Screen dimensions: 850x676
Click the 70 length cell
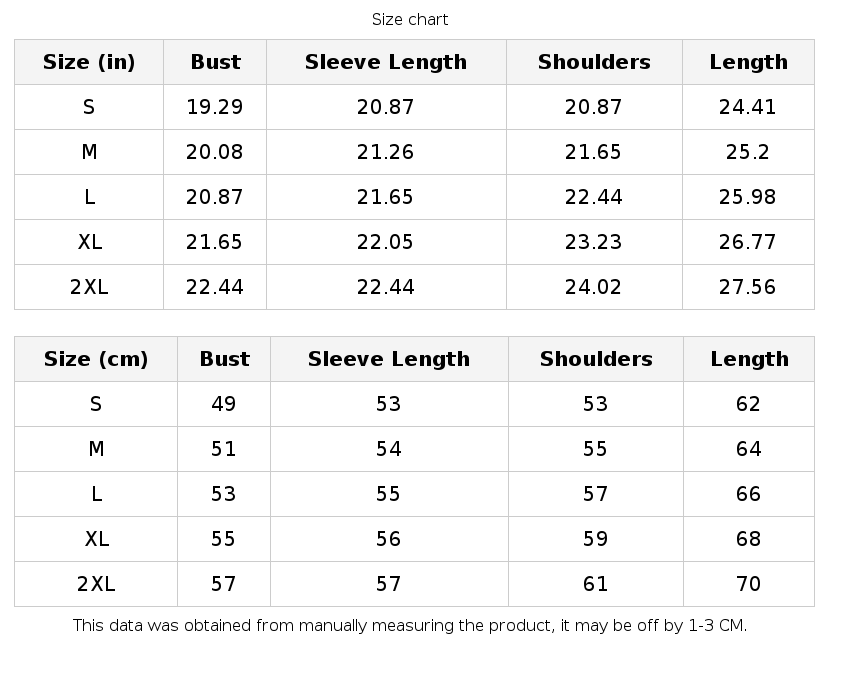coord(749,584)
